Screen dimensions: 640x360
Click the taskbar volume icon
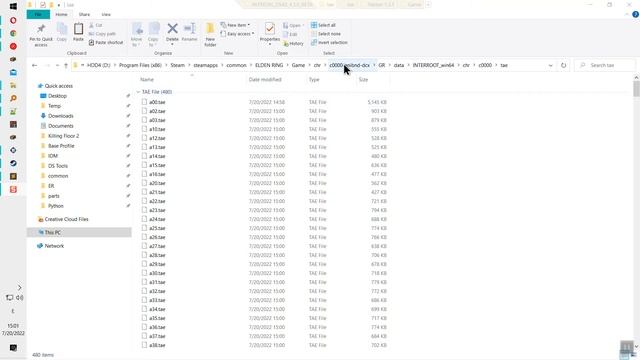pyautogui.click(x=19, y=298)
